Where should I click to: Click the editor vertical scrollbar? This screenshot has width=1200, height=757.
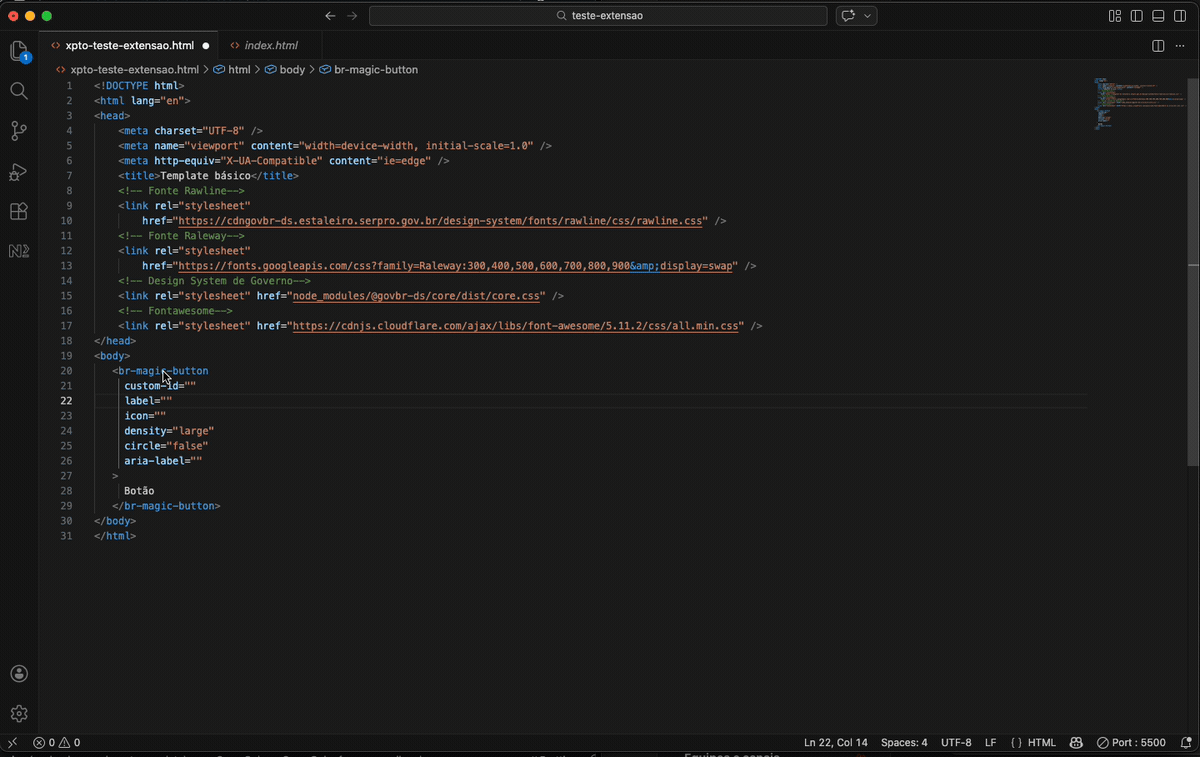[x=1193, y=270]
